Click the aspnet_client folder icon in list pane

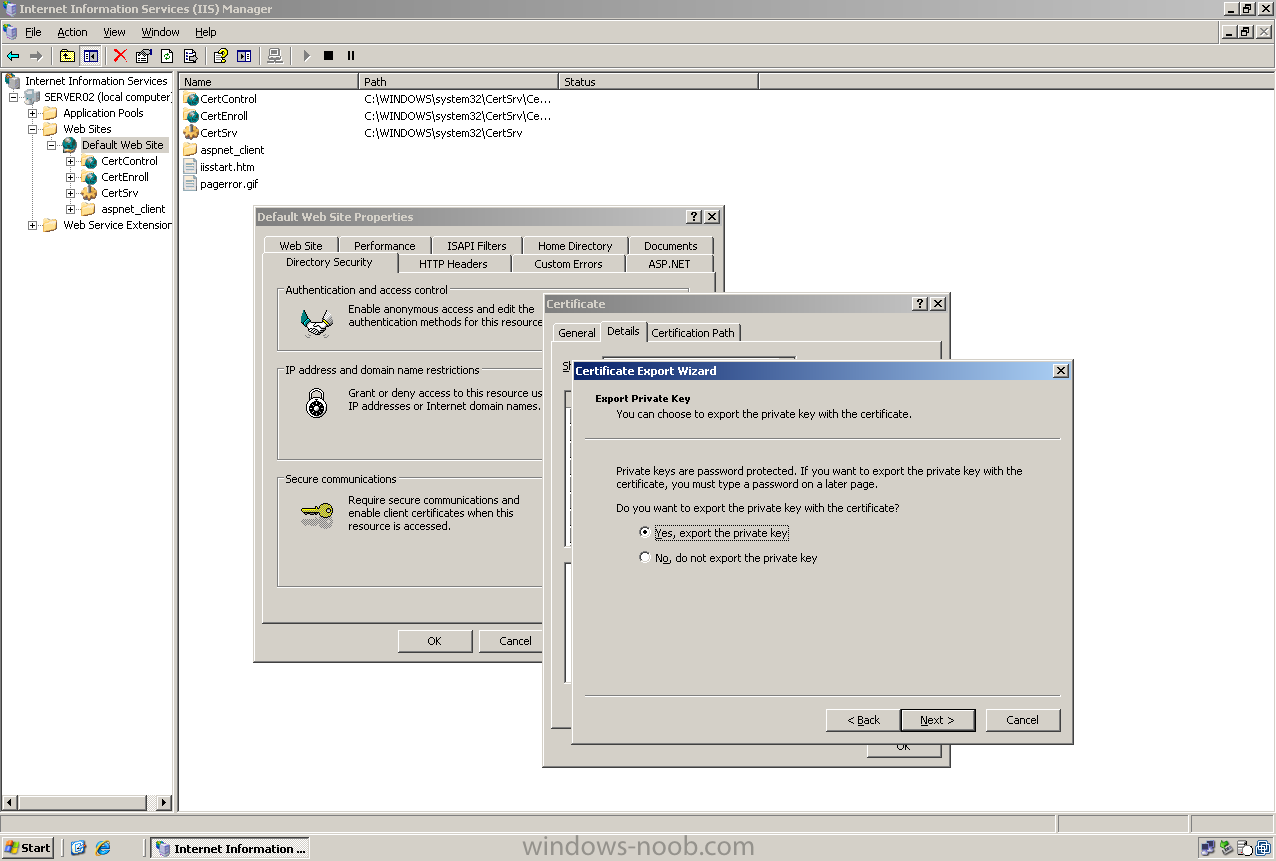(191, 150)
